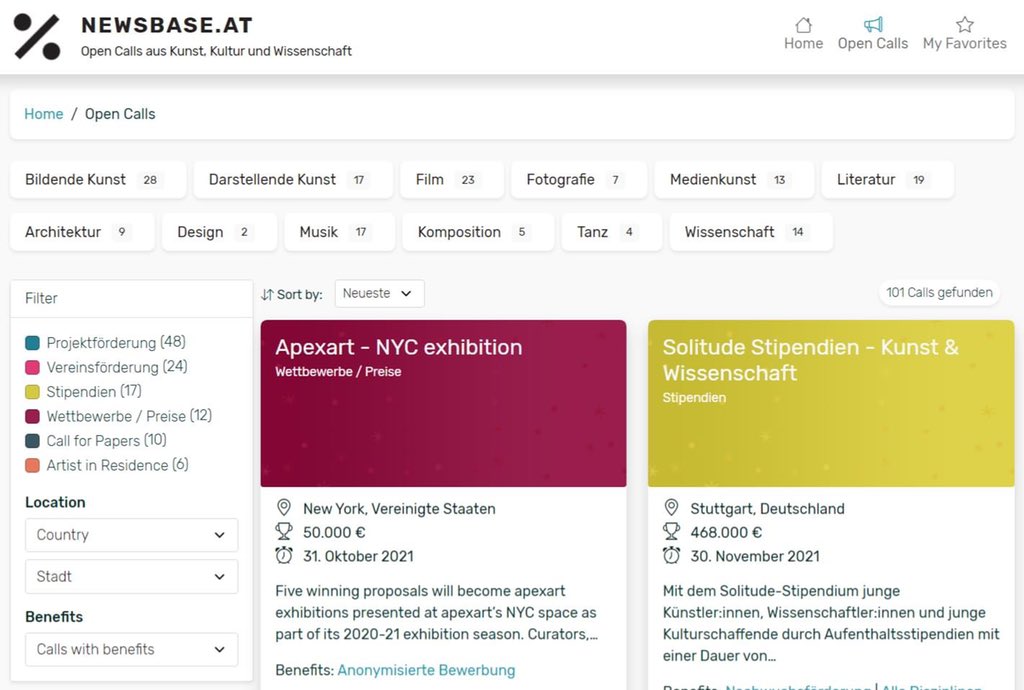Screen dimensions: 1024x690
Task: Toggle the Artist in Residence filter checkbox
Action: (x=32, y=465)
